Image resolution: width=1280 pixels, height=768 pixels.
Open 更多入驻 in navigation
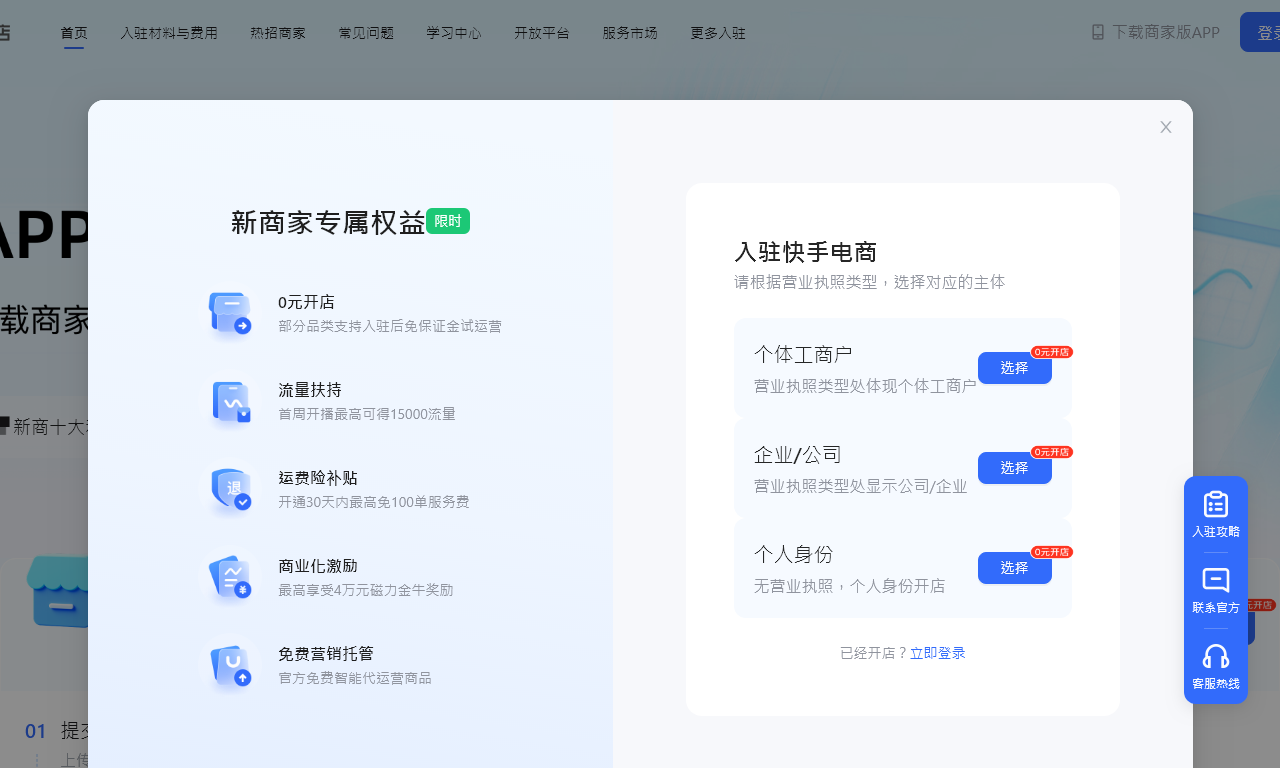click(718, 33)
